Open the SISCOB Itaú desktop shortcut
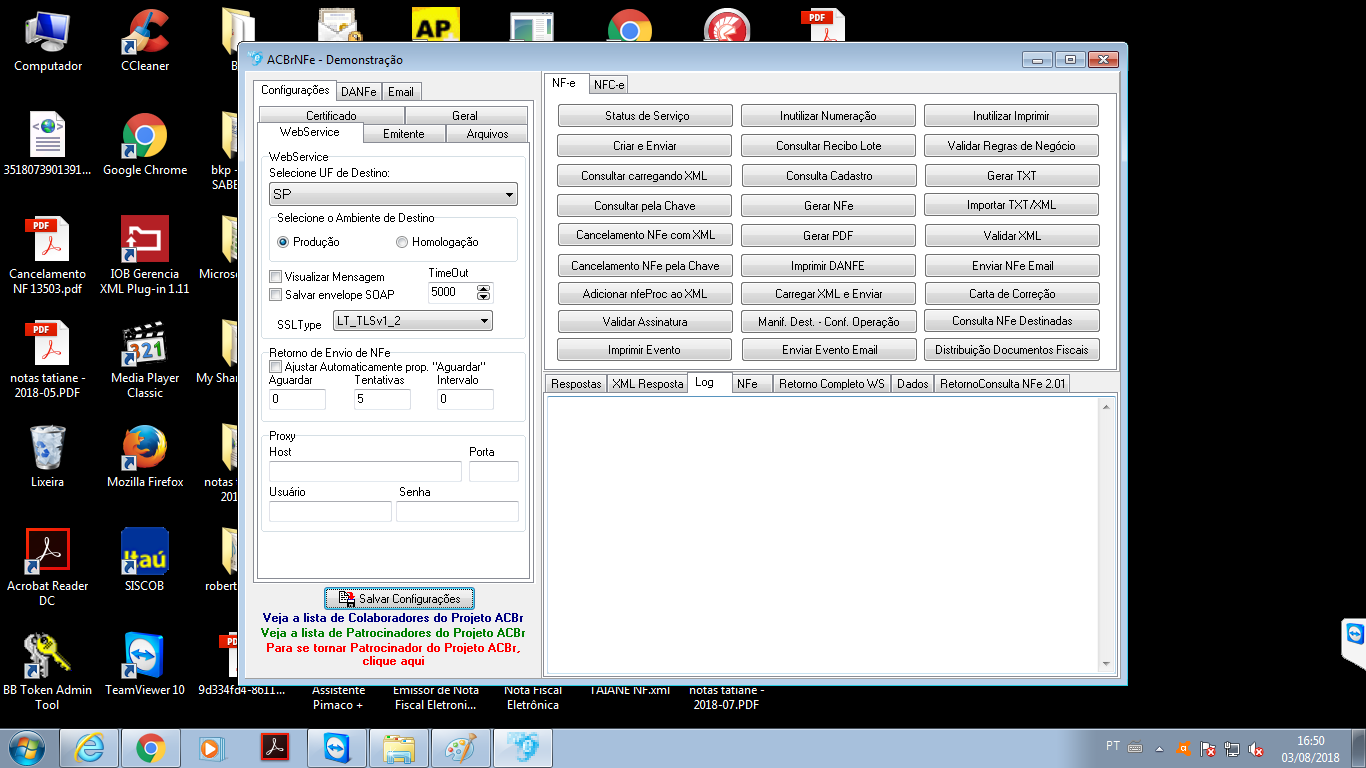The width and height of the screenshot is (1366, 768). [x=145, y=560]
